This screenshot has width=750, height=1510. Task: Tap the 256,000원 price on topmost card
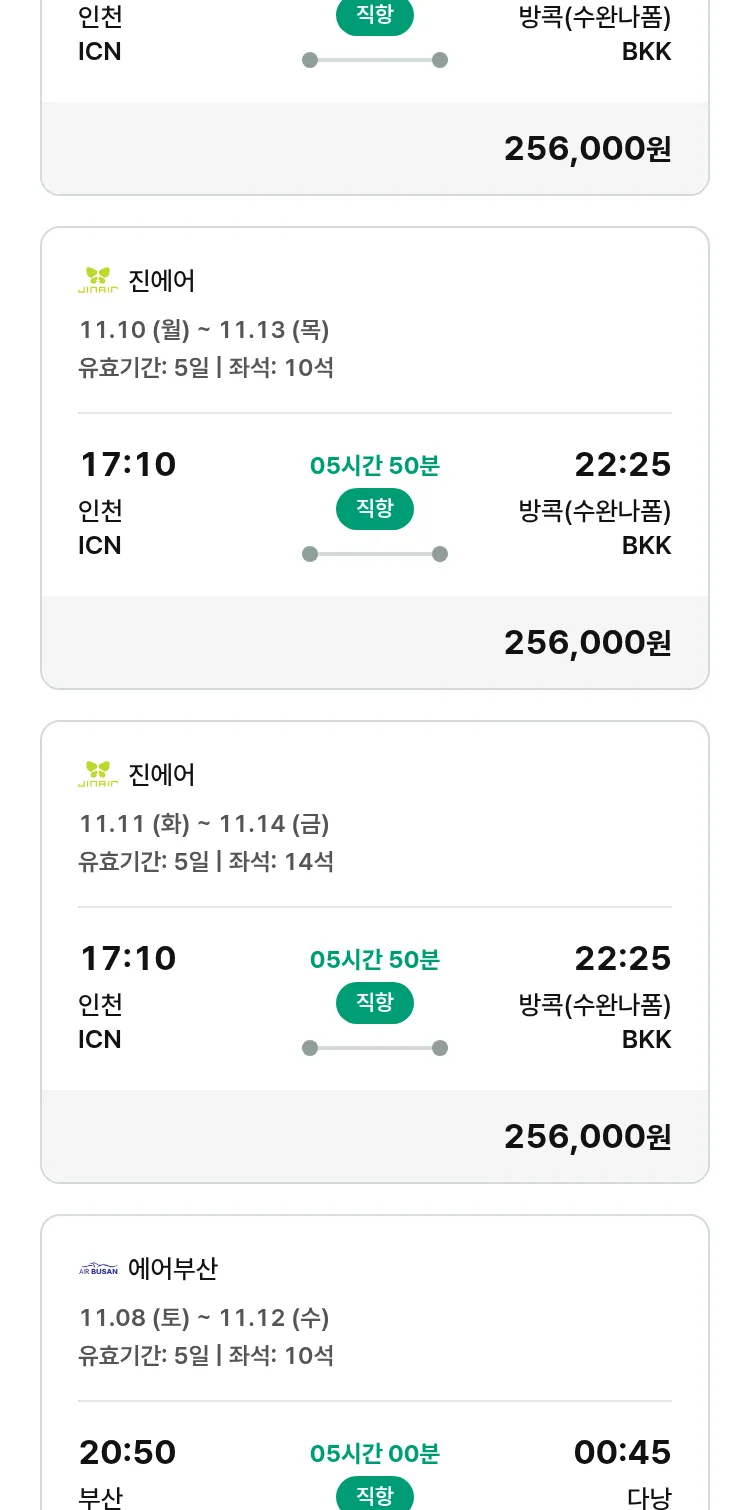tap(587, 148)
